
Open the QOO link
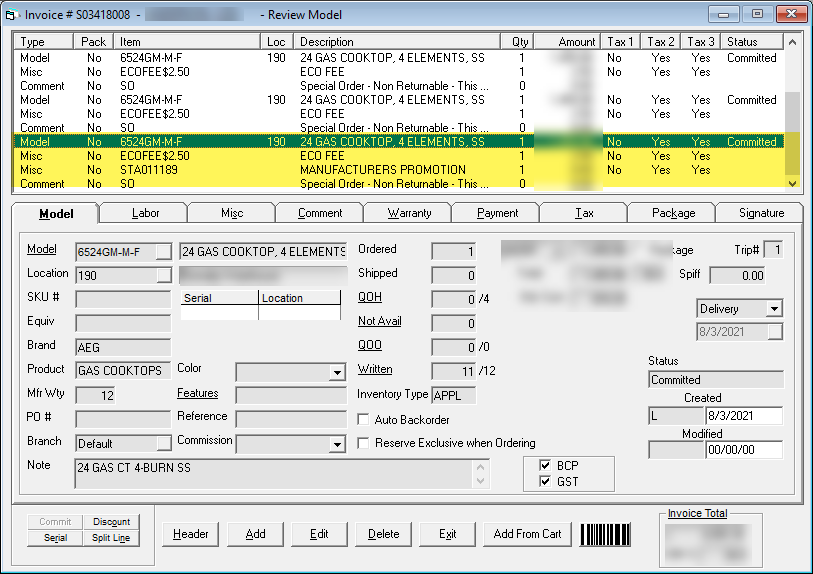tap(370, 345)
